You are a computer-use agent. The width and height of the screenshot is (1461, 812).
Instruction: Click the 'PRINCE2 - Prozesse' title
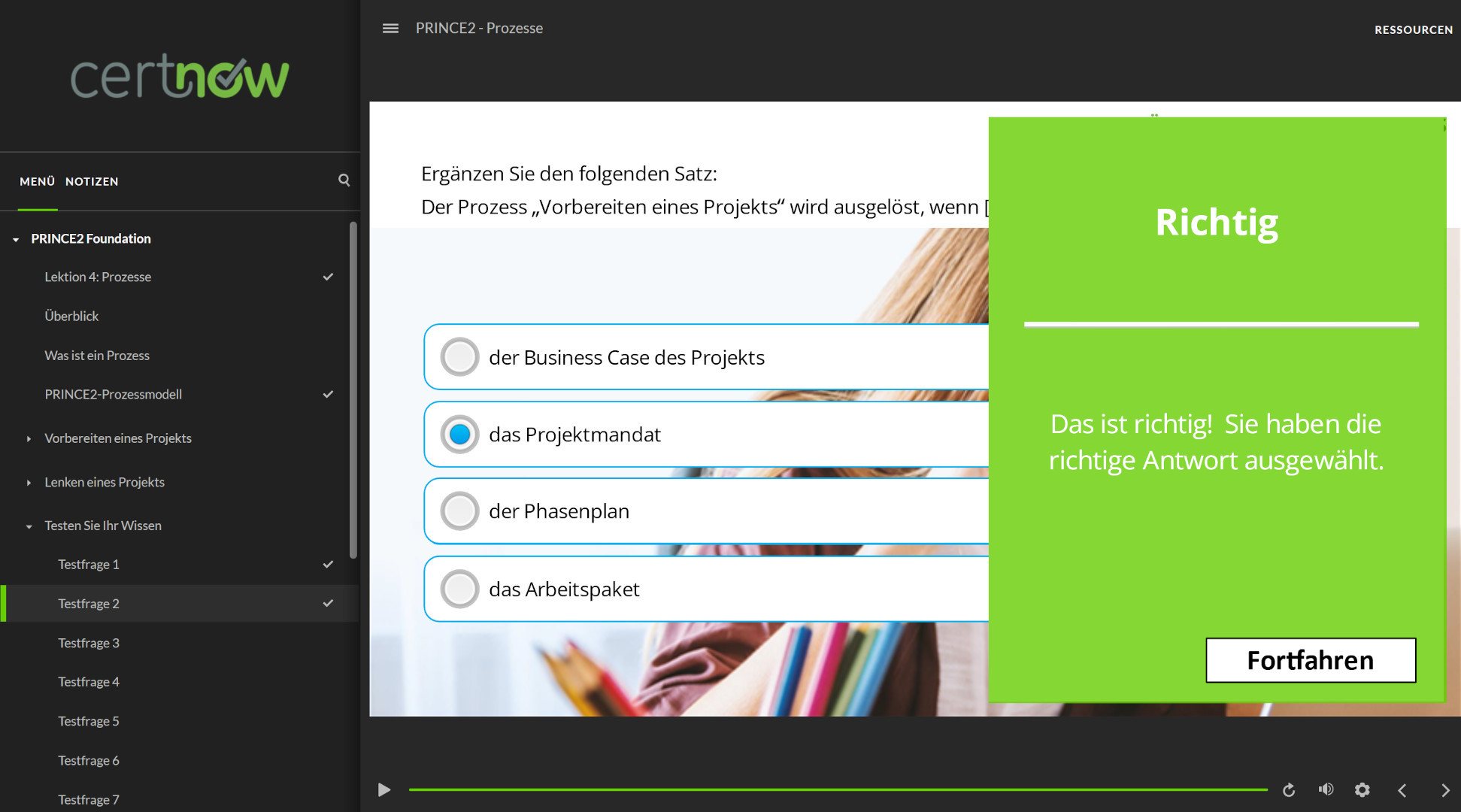tap(479, 28)
